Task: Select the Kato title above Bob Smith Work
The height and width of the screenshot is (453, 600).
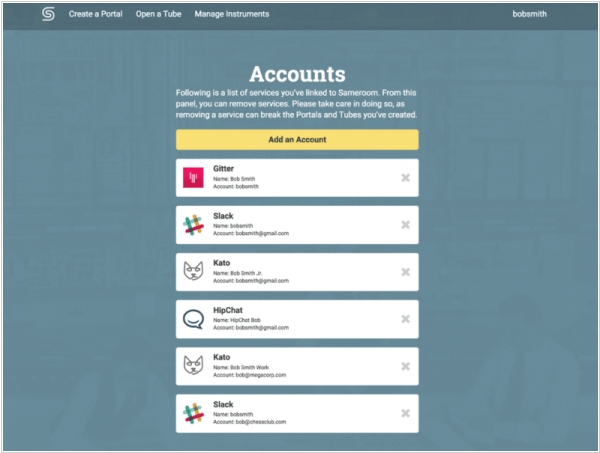Action: tap(222, 357)
